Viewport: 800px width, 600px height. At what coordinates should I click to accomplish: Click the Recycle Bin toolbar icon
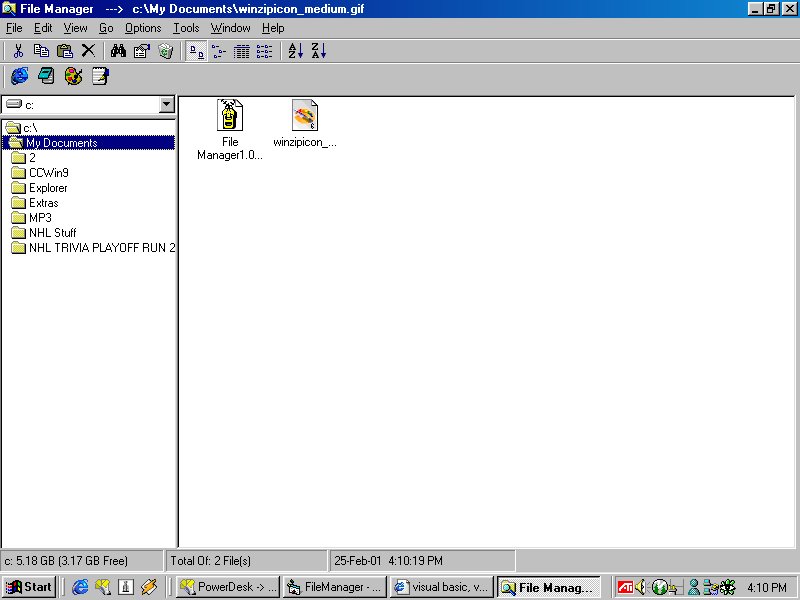[x=166, y=51]
